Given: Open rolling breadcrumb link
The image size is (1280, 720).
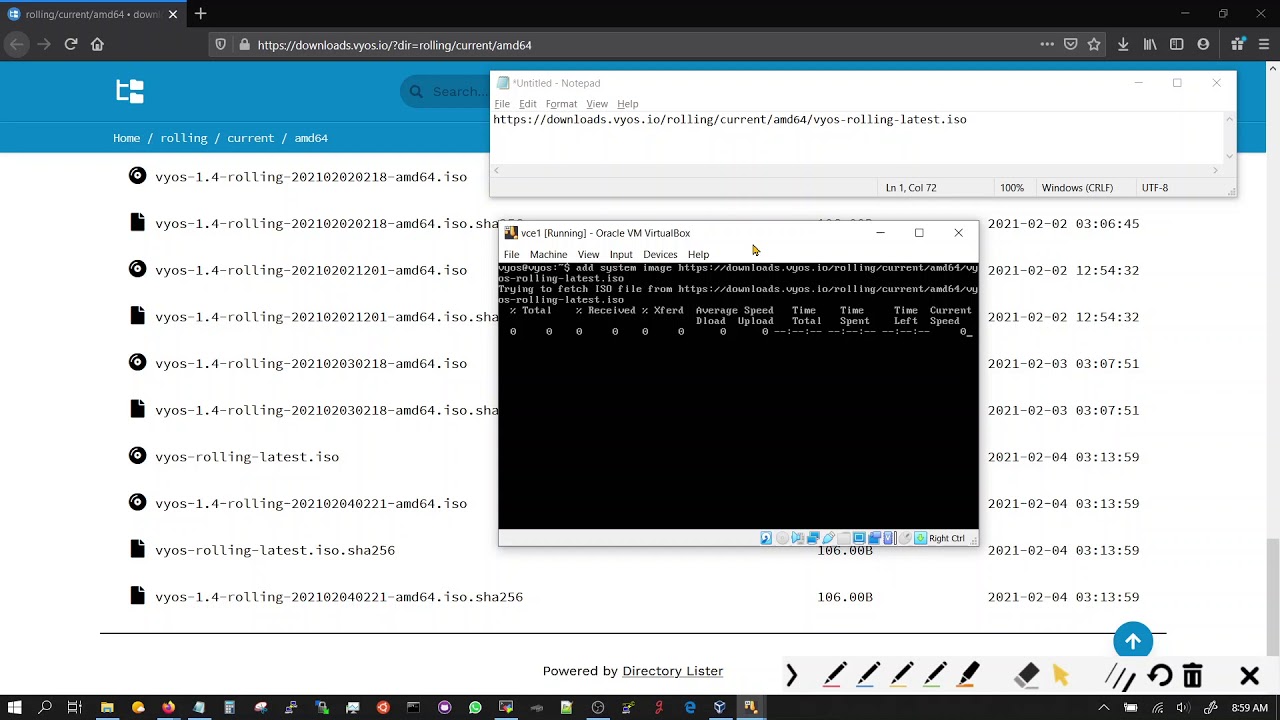Looking at the screenshot, I should tap(184, 138).
